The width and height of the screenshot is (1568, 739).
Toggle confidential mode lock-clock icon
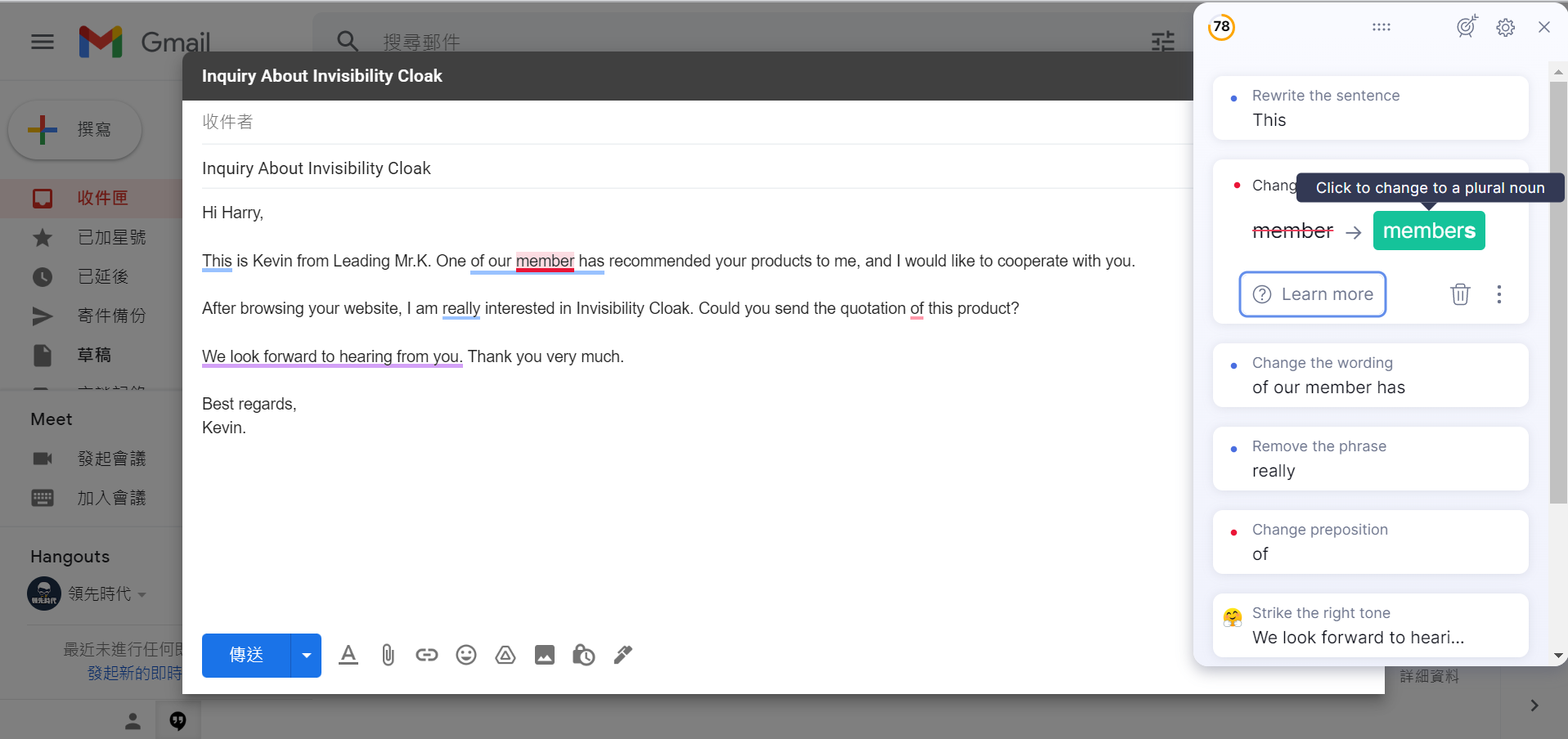pyautogui.click(x=584, y=655)
